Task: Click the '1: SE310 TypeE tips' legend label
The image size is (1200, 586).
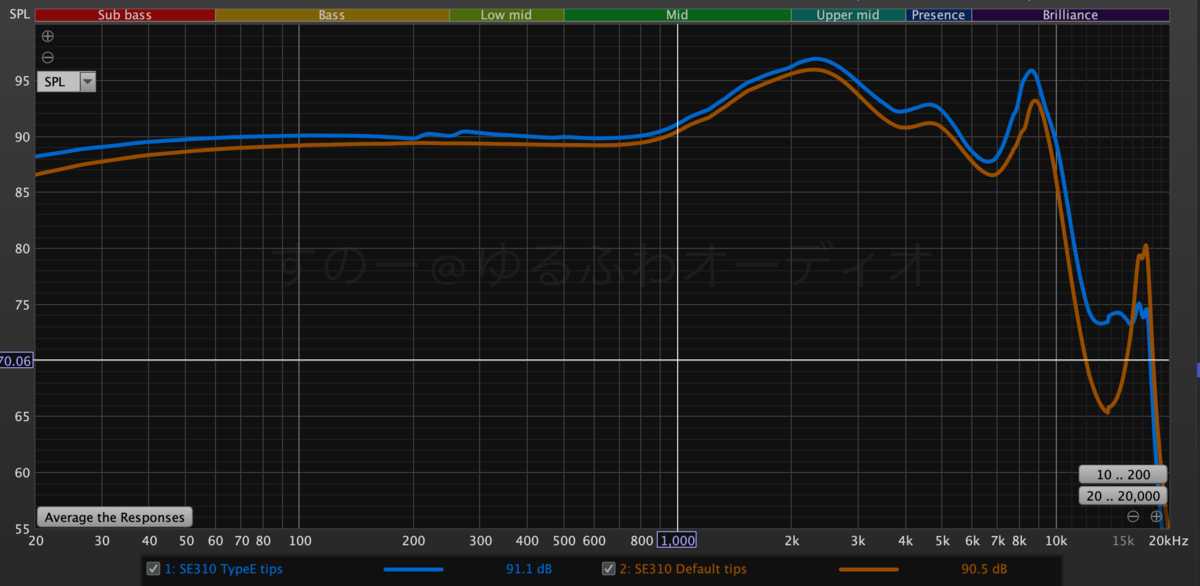Action: pyautogui.click(x=223, y=569)
